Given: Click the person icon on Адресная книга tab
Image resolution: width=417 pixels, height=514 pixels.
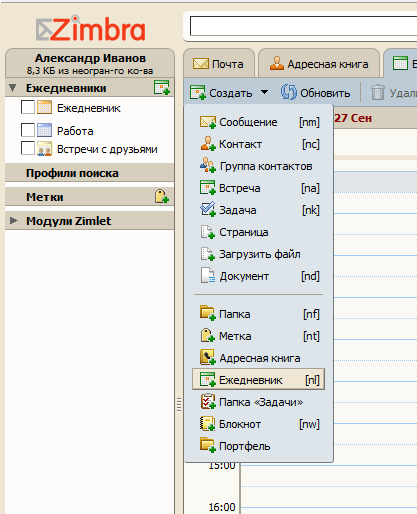Looking at the screenshot, I should [277, 63].
